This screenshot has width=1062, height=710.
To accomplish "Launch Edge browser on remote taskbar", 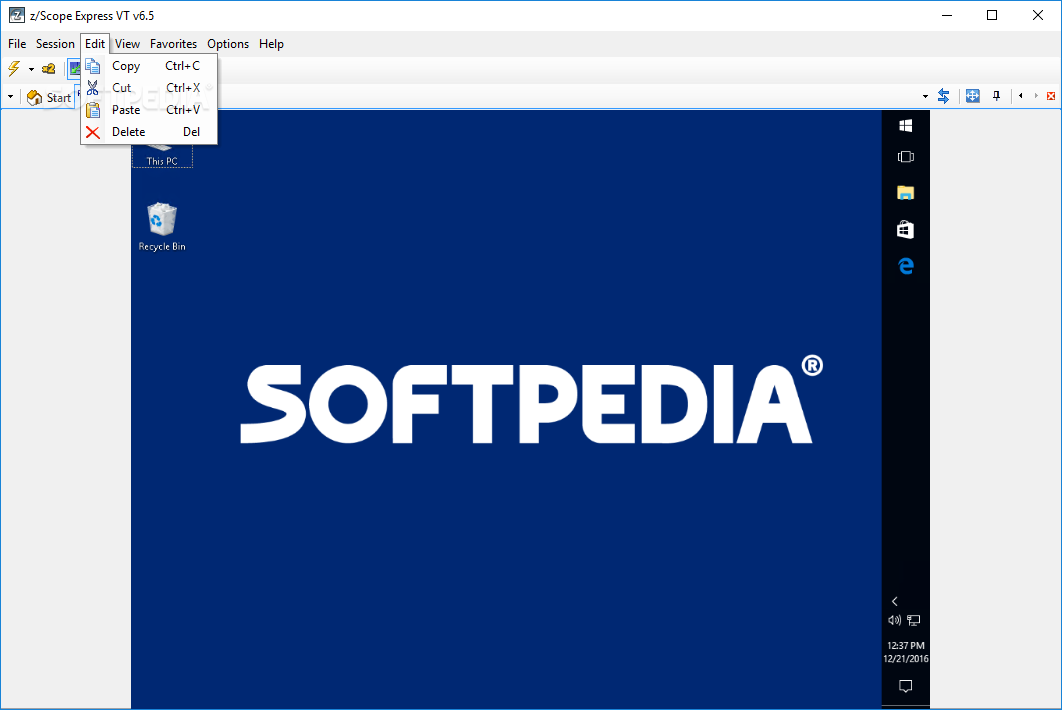I will (906, 266).
